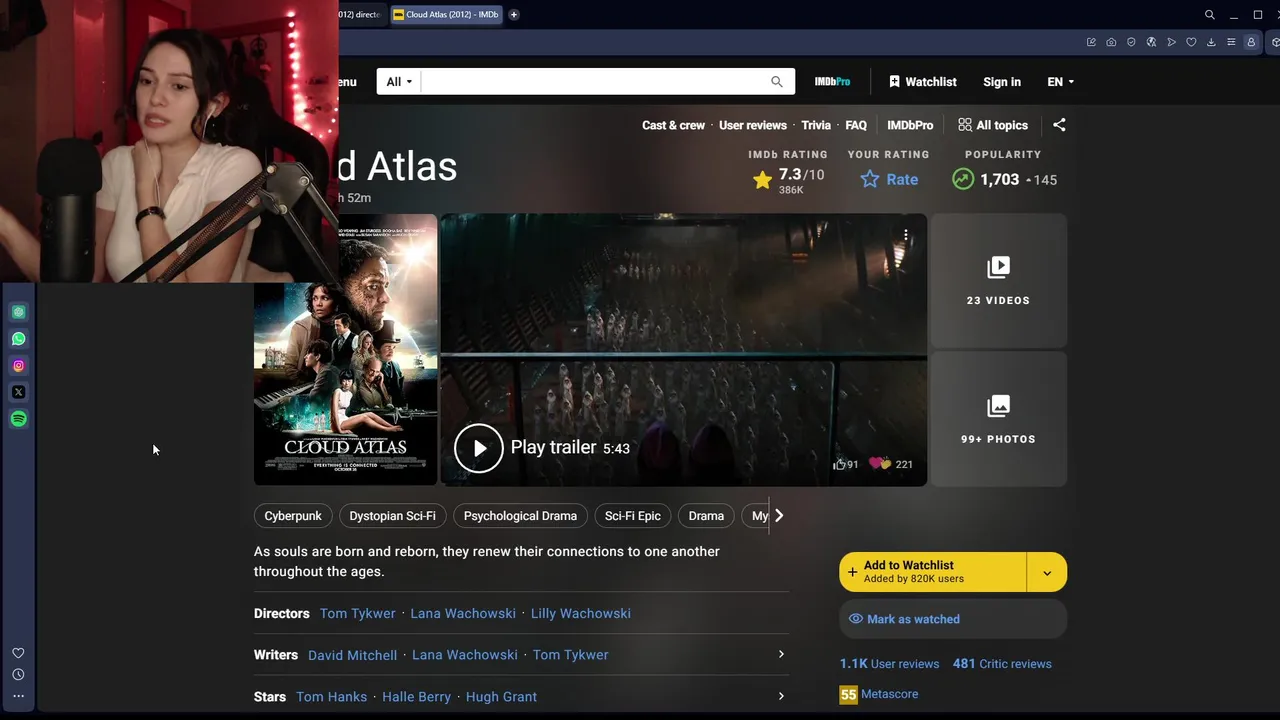Open browsing history clock icon in sidebar
The width and height of the screenshot is (1280, 720).
pos(18,675)
